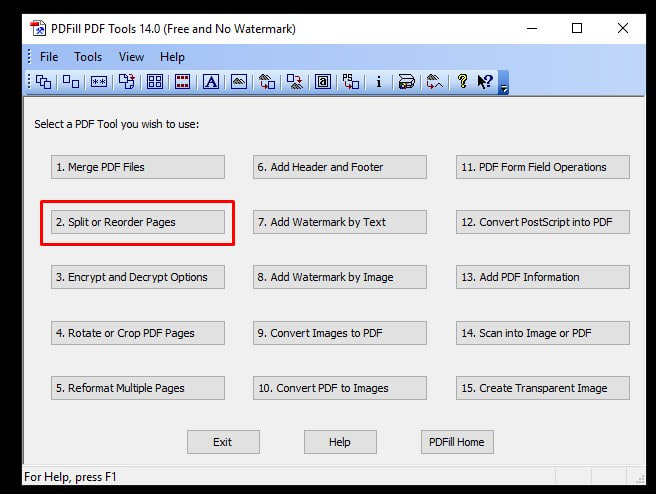Click the Scan into Image toolbar icon

click(x=406, y=82)
